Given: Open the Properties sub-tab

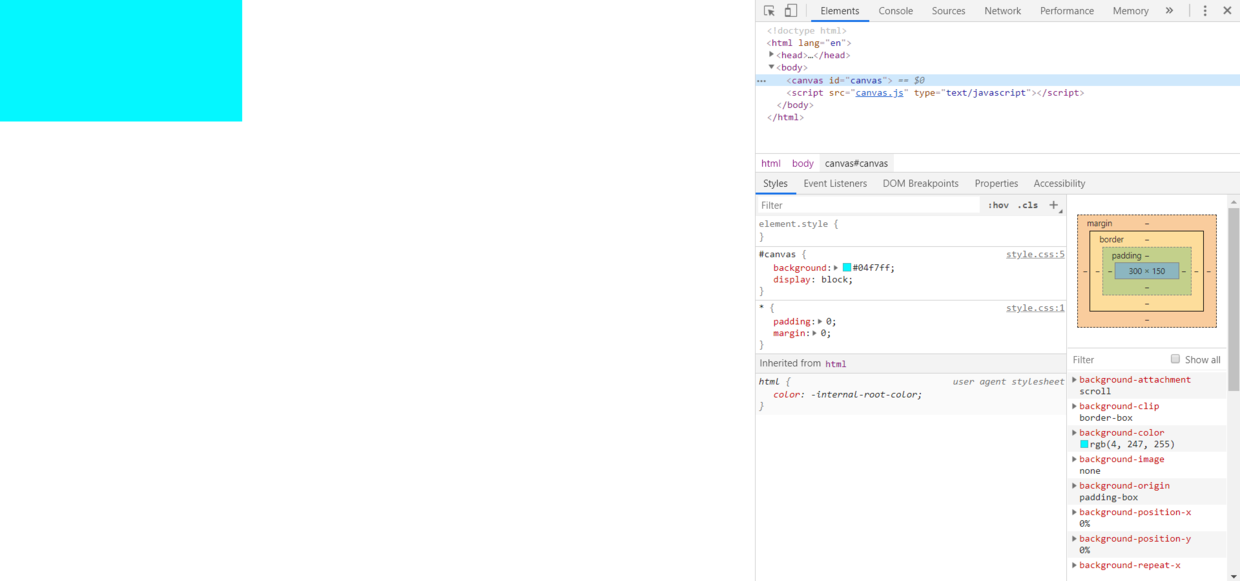Looking at the screenshot, I should point(996,183).
